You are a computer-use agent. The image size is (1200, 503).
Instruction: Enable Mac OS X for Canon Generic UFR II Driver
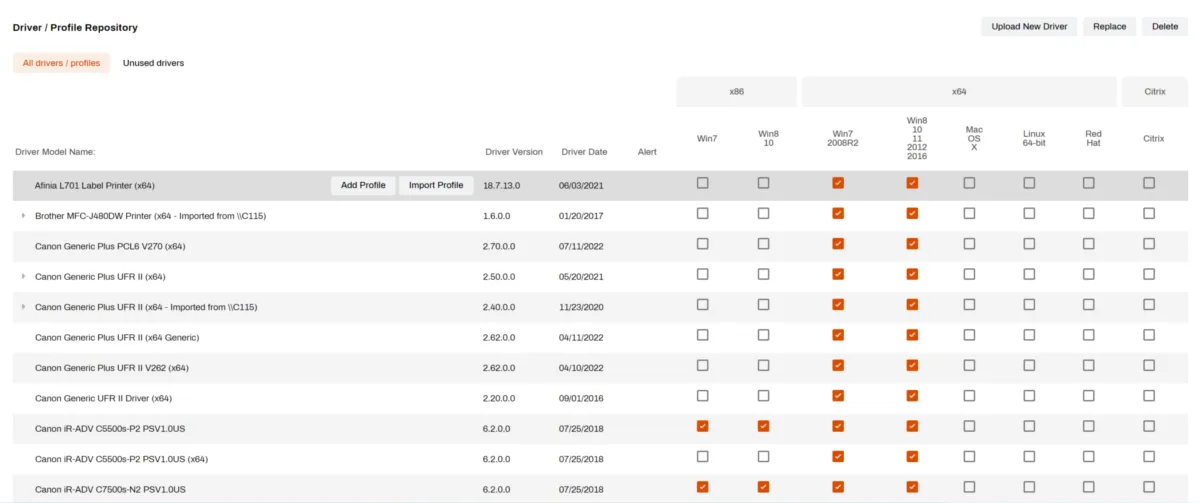tap(969, 396)
